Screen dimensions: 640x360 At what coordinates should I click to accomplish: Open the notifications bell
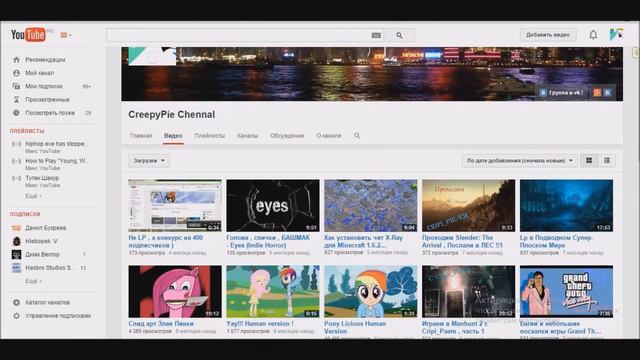pyautogui.click(x=593, y=35)
